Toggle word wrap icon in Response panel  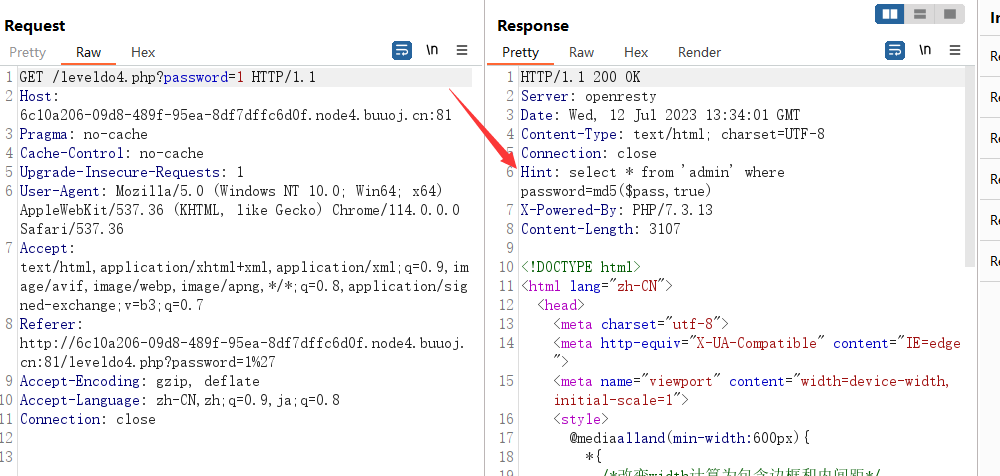[x=895, y=50]
